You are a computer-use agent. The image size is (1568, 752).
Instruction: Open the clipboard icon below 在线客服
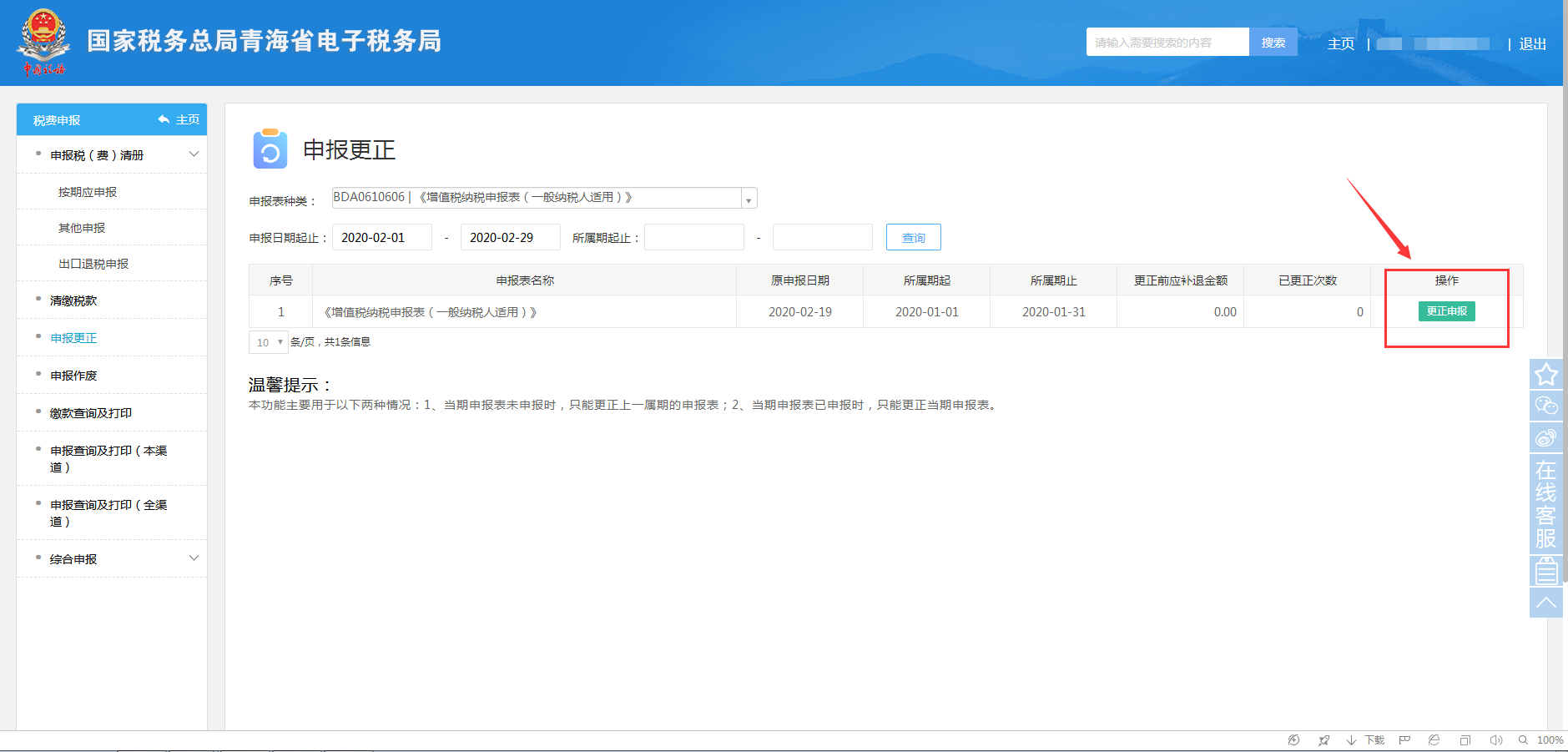pyautogui.click(x=1545, y=571)
